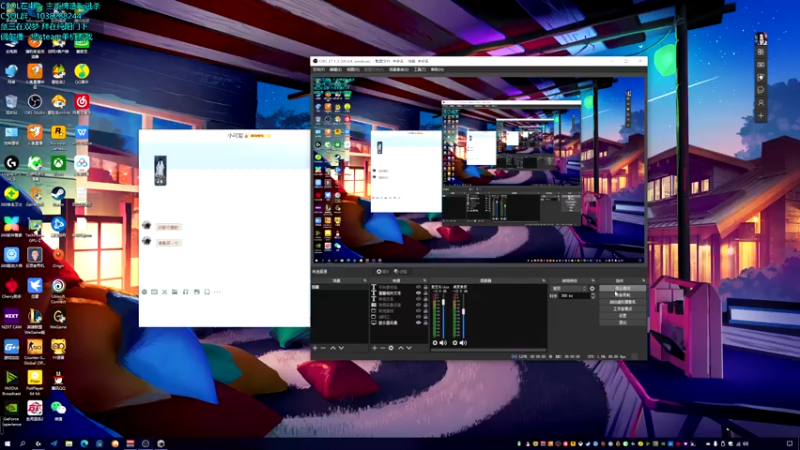Viewport: 800px width, 450px height.
Task: Remove the selected source with the Sources minus button
Action: coord(383,348)
